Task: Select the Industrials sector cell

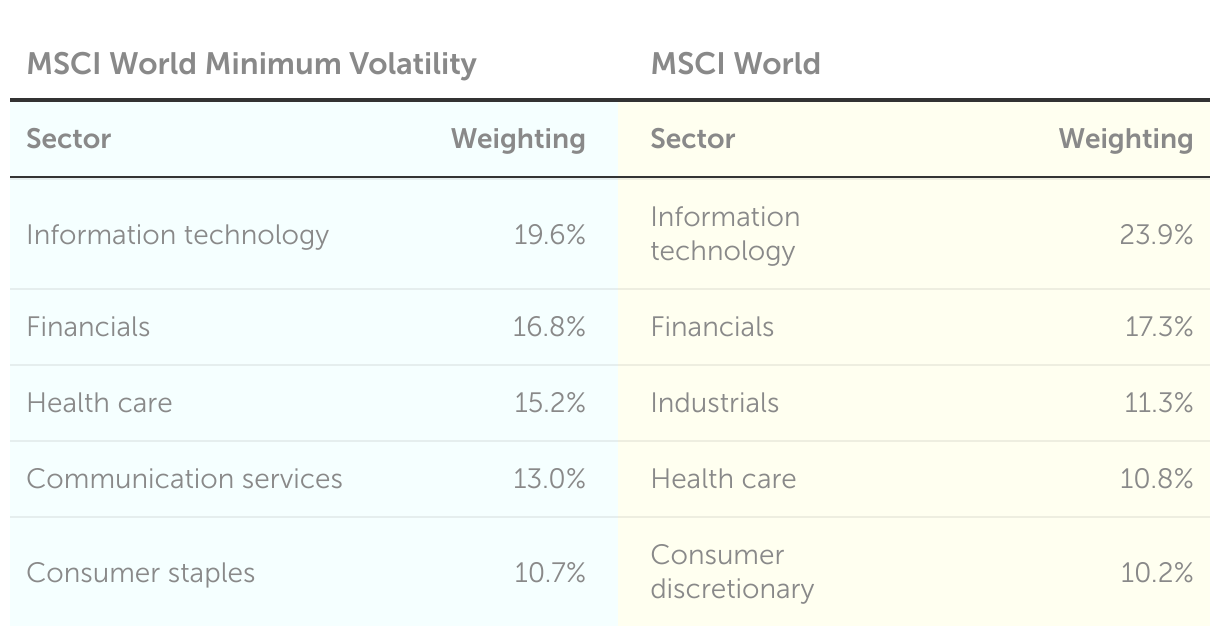Action: (714, 403)
